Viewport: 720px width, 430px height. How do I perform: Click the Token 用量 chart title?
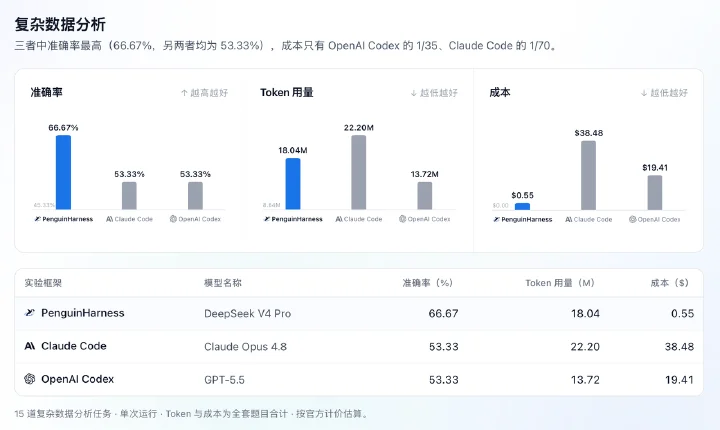(x=287, y=92)
